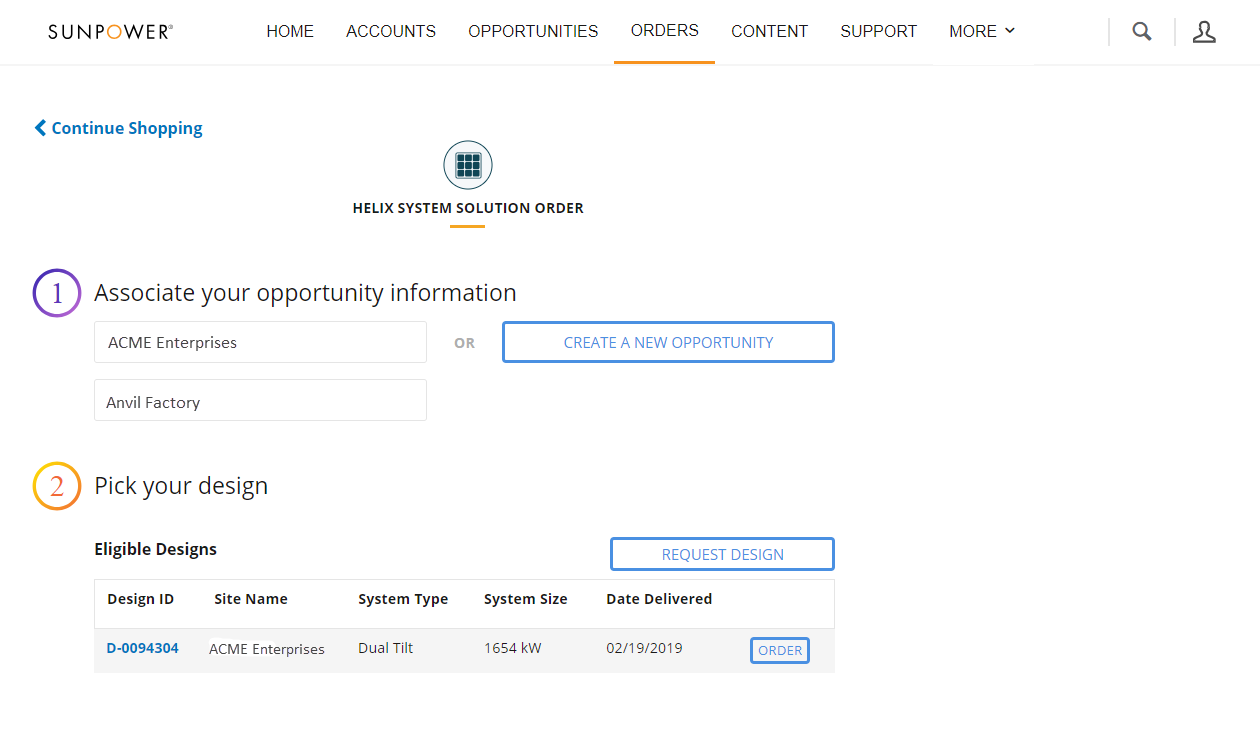
Task: Open the Anvil Factory opportunity selector
Action: 260,400
